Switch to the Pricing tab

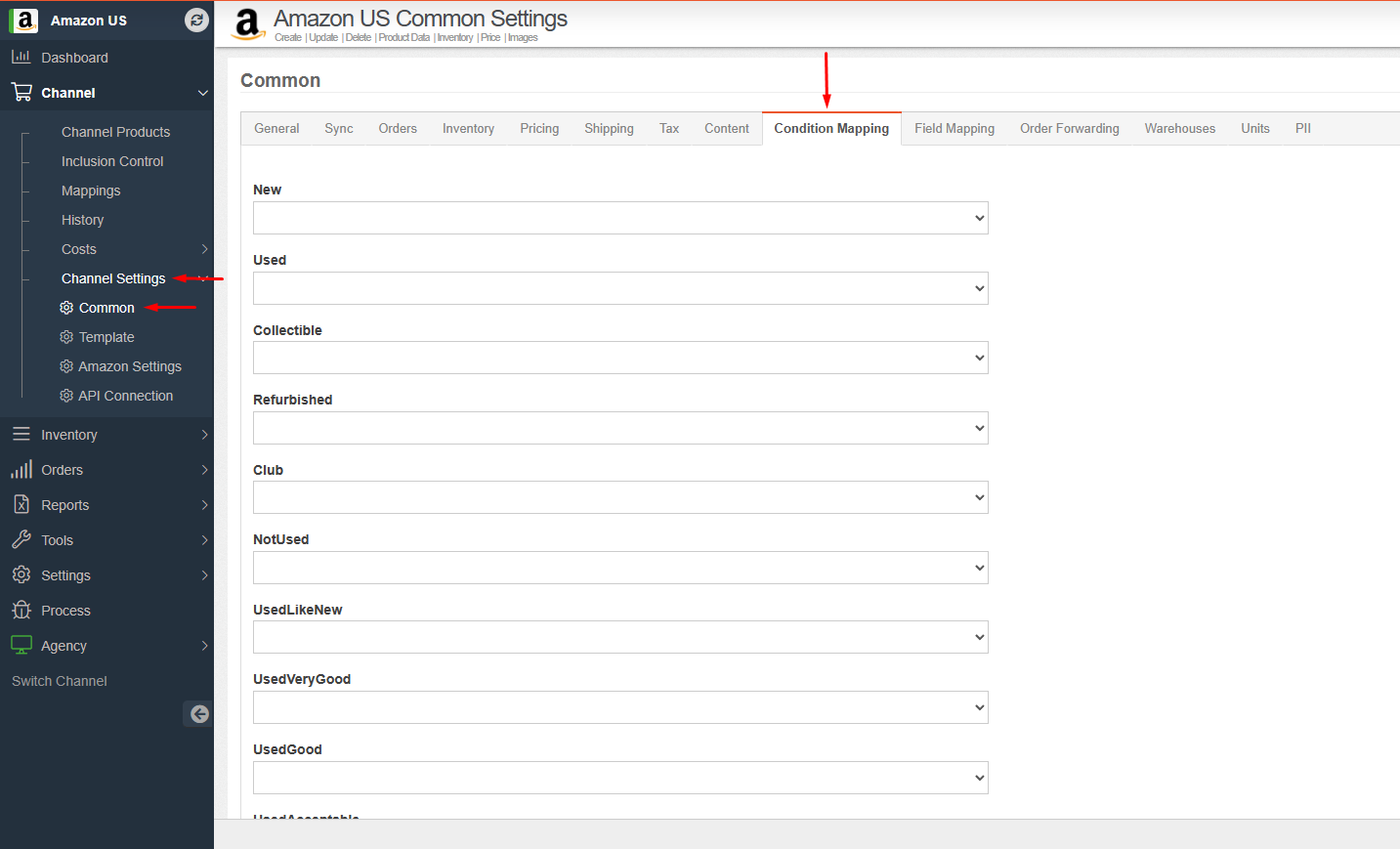[539, 128]
